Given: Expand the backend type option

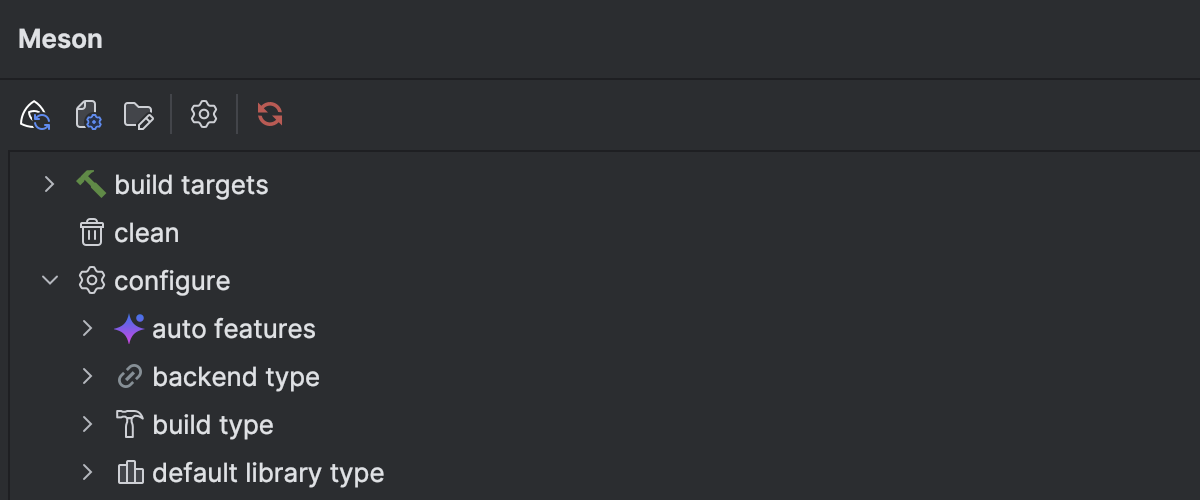Looking at the screenshot, I should (x=87, y=377).
